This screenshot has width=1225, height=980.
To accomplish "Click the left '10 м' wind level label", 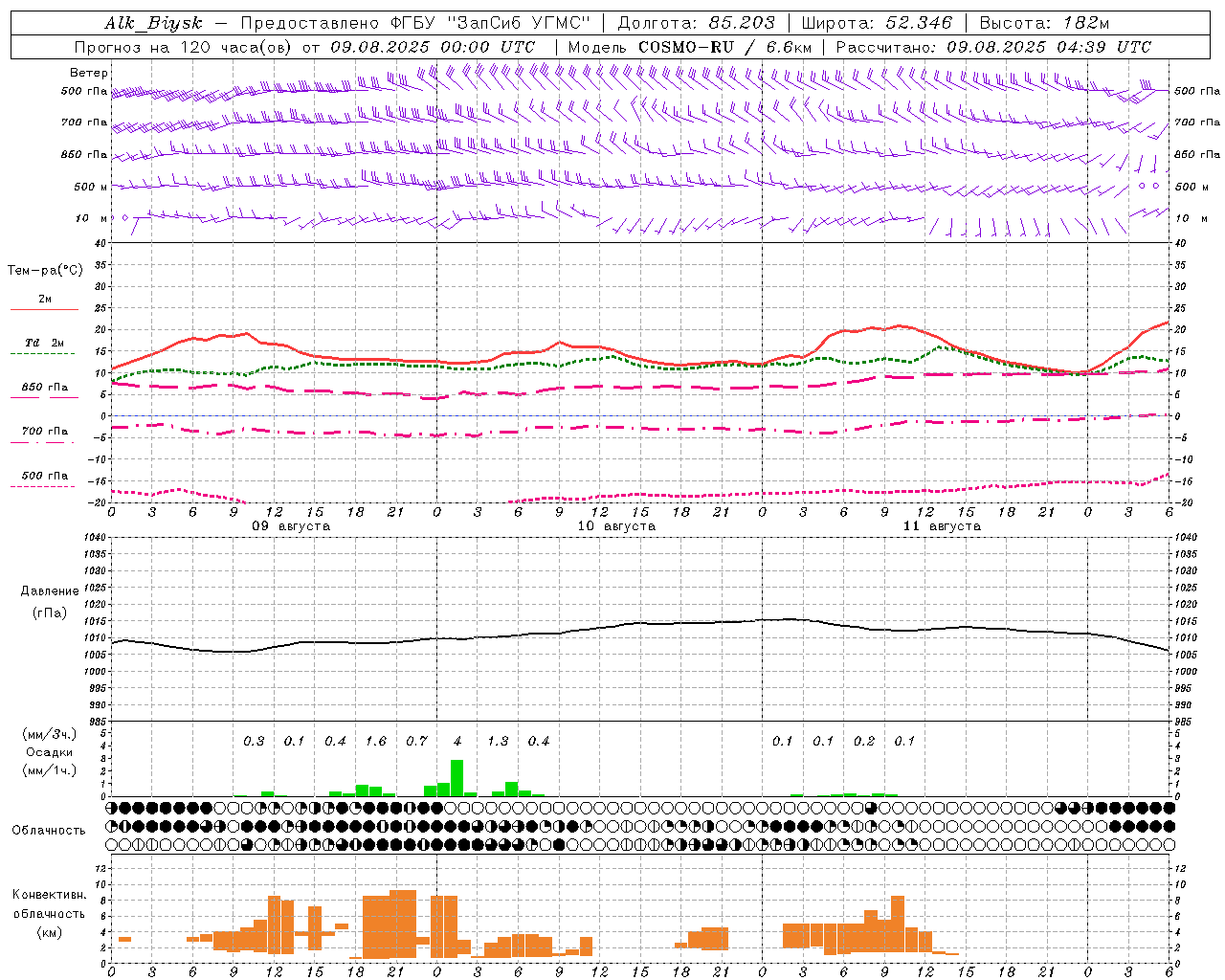I will (x=92, y=218).
